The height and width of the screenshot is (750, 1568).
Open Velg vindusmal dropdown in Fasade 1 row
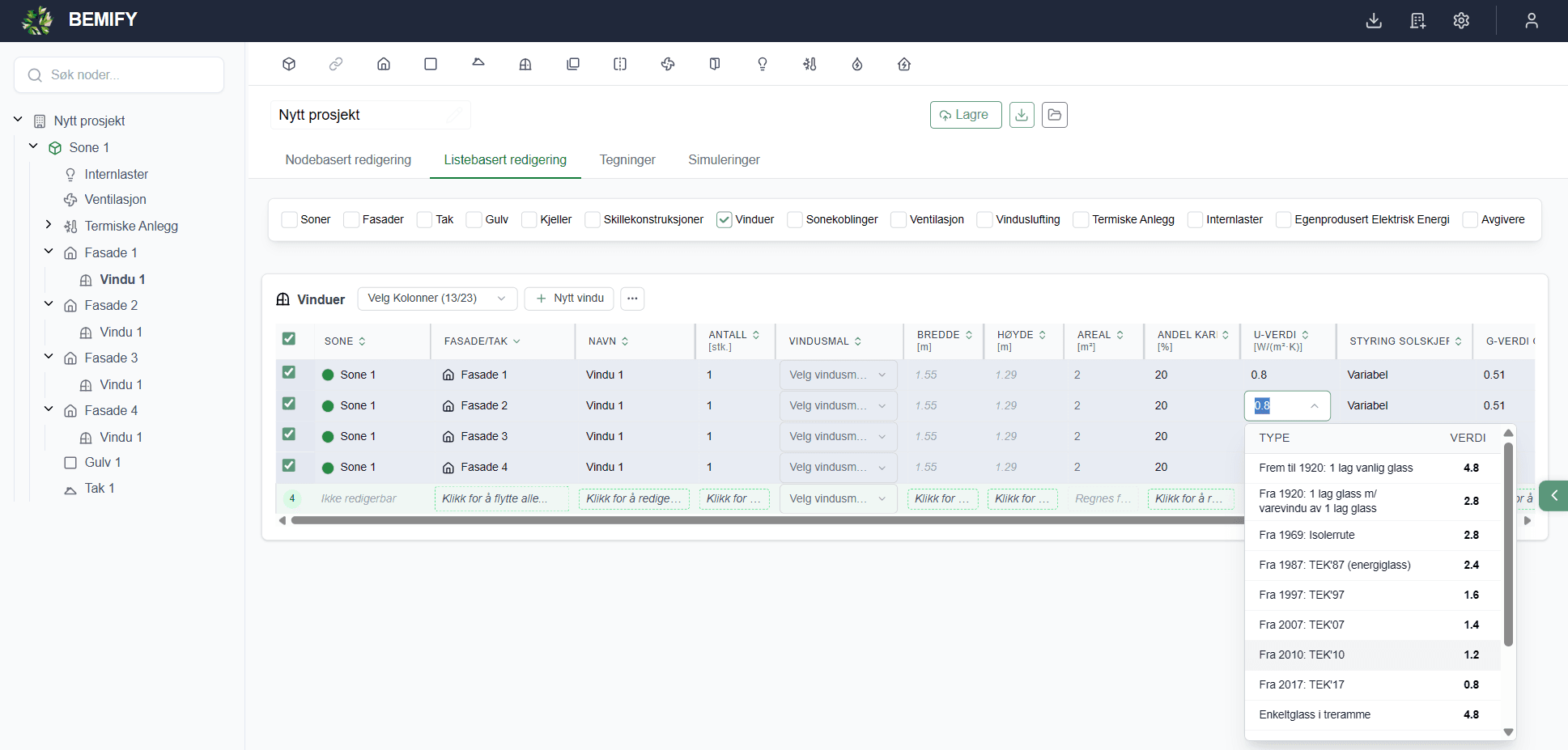point(838,375)
